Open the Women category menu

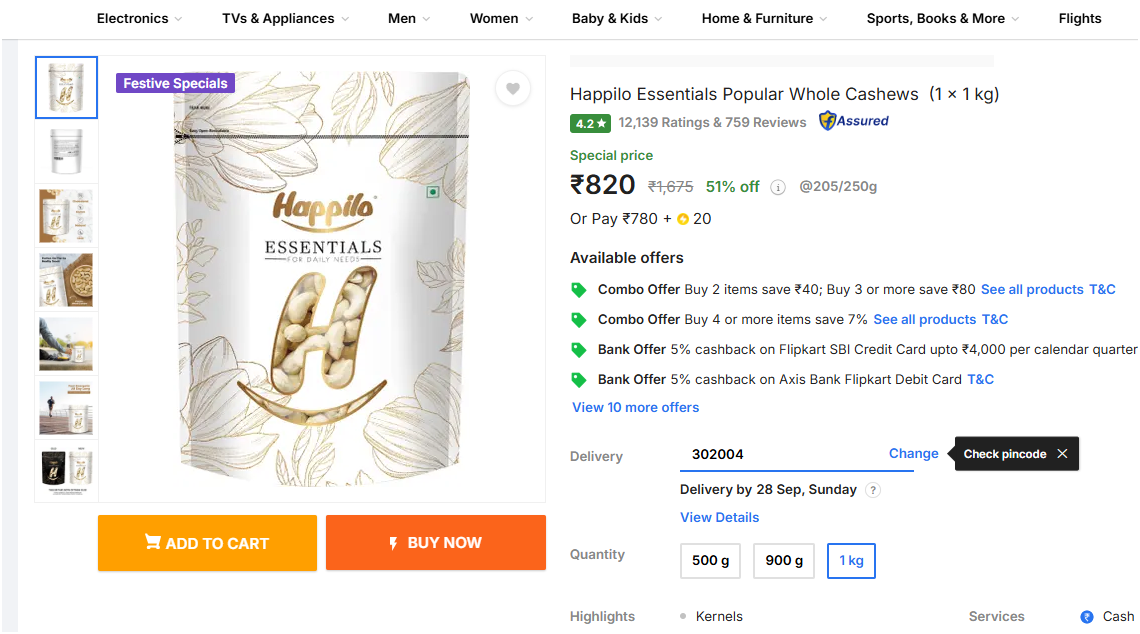click(501, 18)
